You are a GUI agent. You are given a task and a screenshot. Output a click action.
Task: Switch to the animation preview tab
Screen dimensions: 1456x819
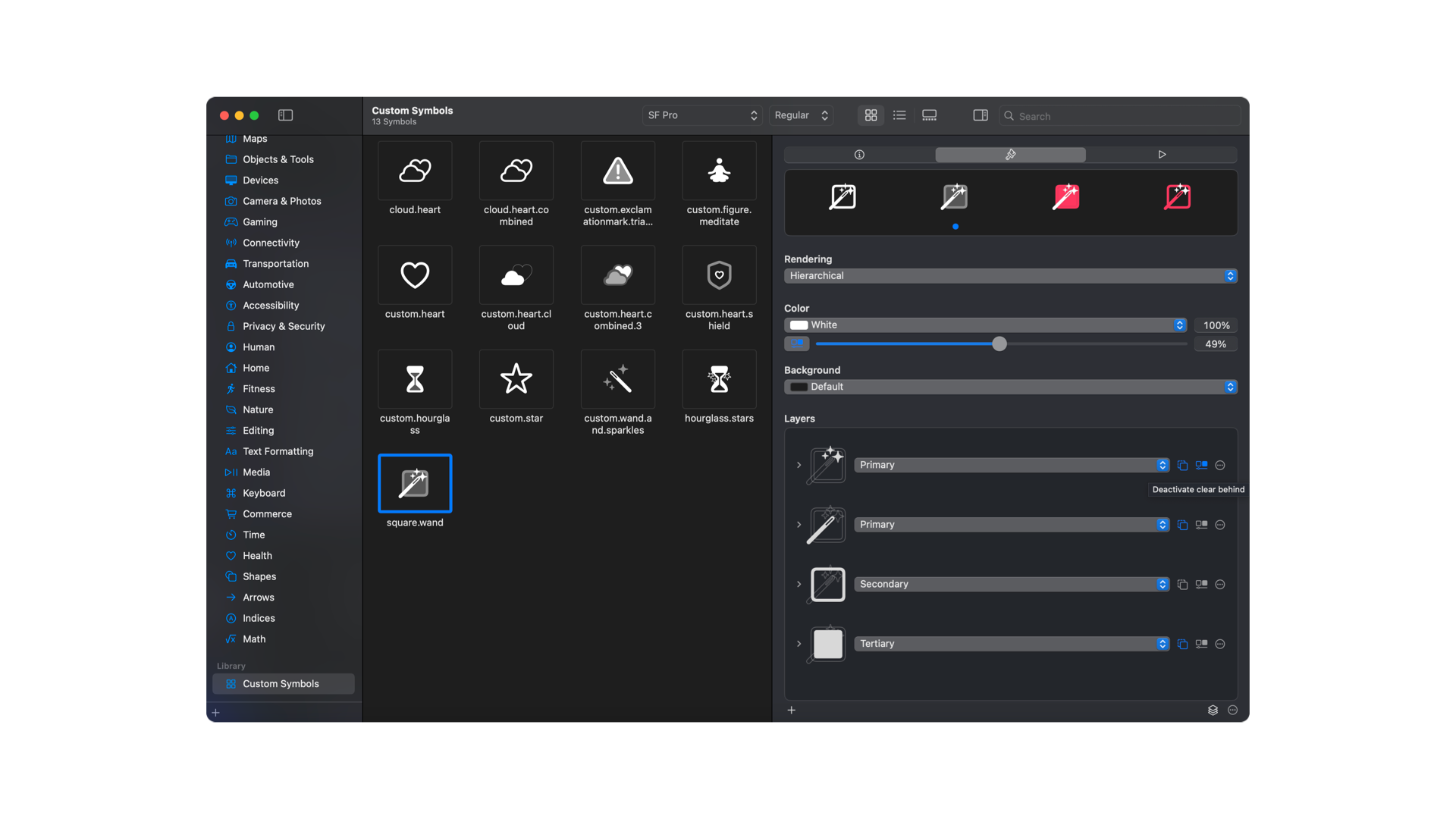coord(1161,155)
